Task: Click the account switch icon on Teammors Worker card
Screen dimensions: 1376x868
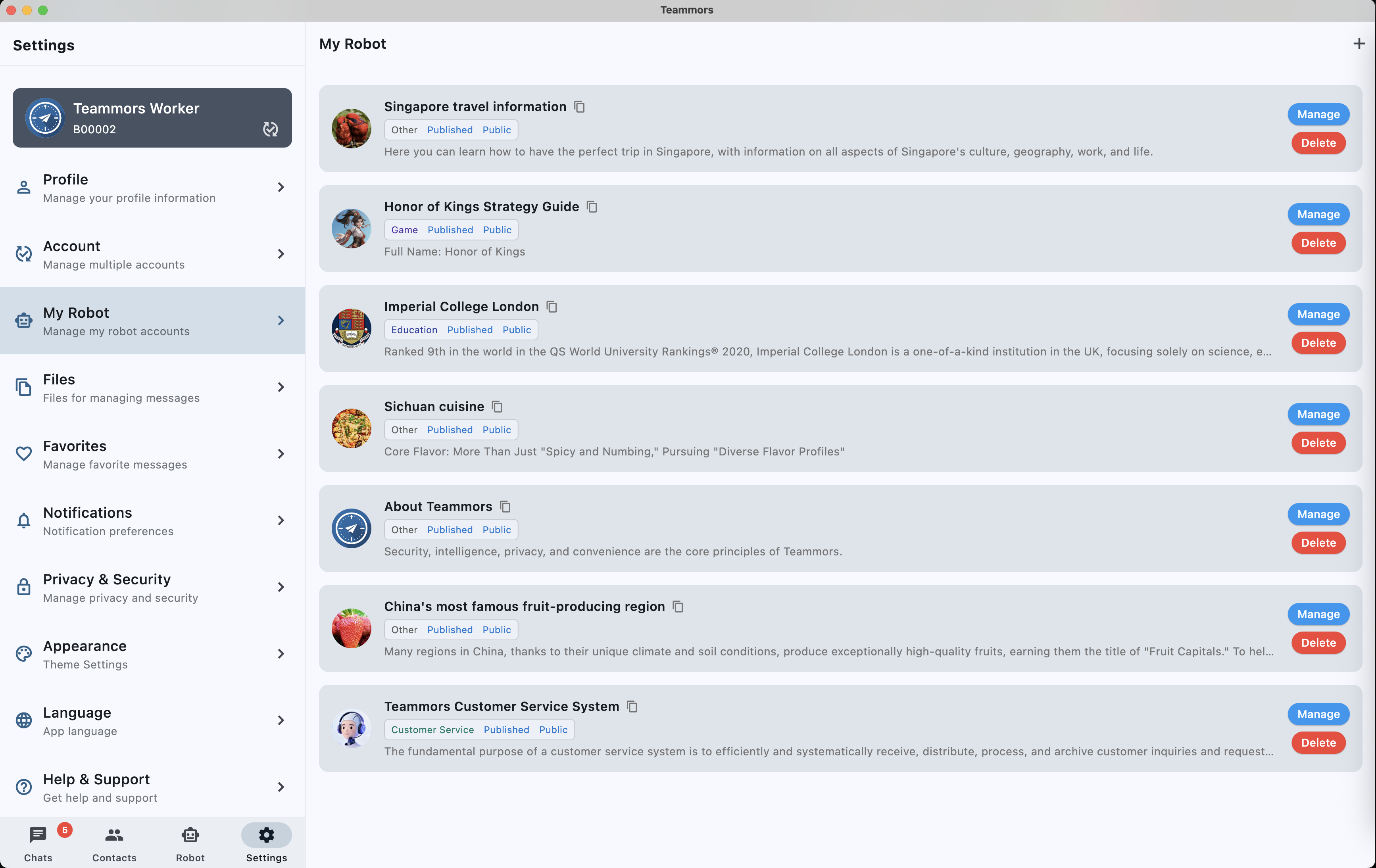Action: (270, 129)
